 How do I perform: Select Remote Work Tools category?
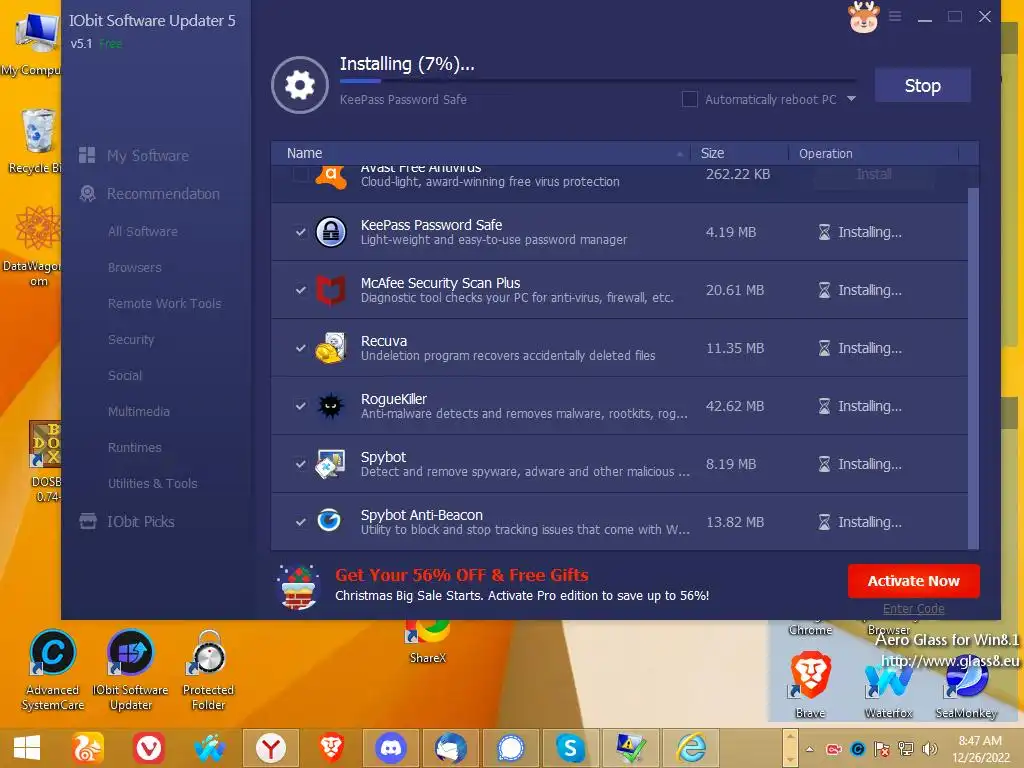tap(165, 303)
